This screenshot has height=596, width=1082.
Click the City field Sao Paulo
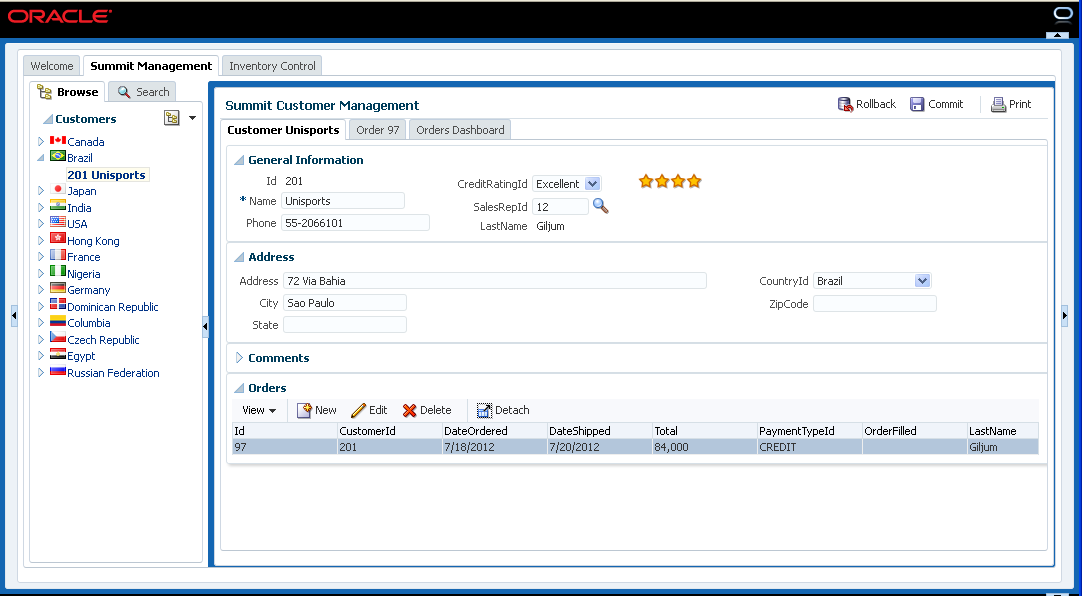(x=344, y=303)
